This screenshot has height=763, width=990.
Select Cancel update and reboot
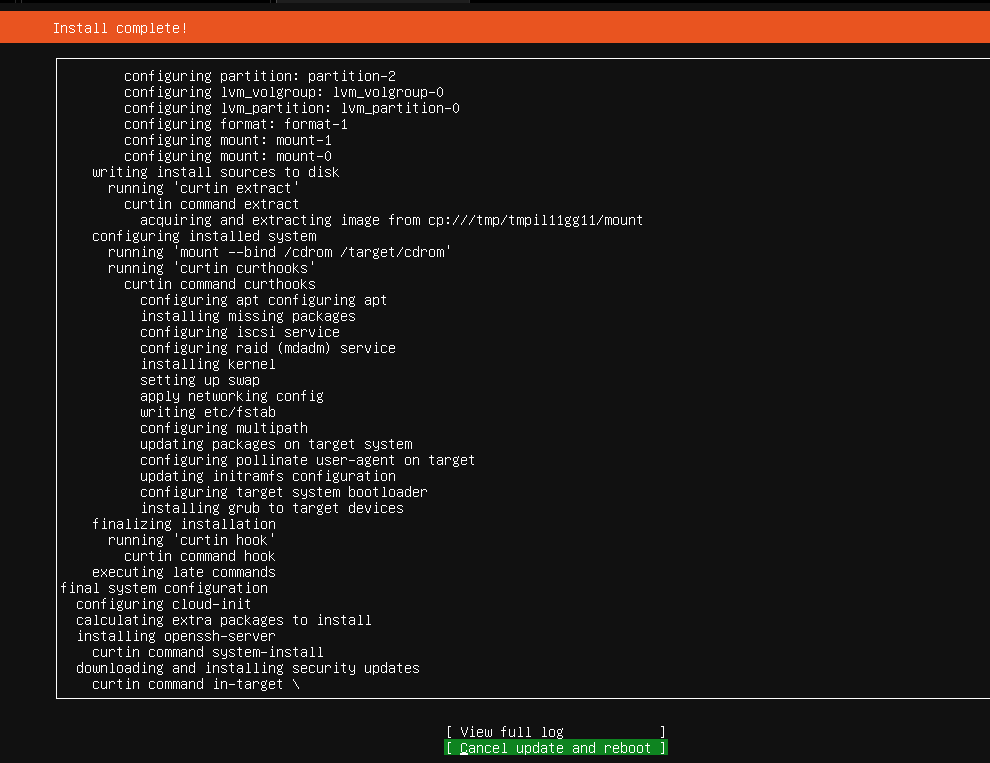pyautogui.click(x=555, y=748)
